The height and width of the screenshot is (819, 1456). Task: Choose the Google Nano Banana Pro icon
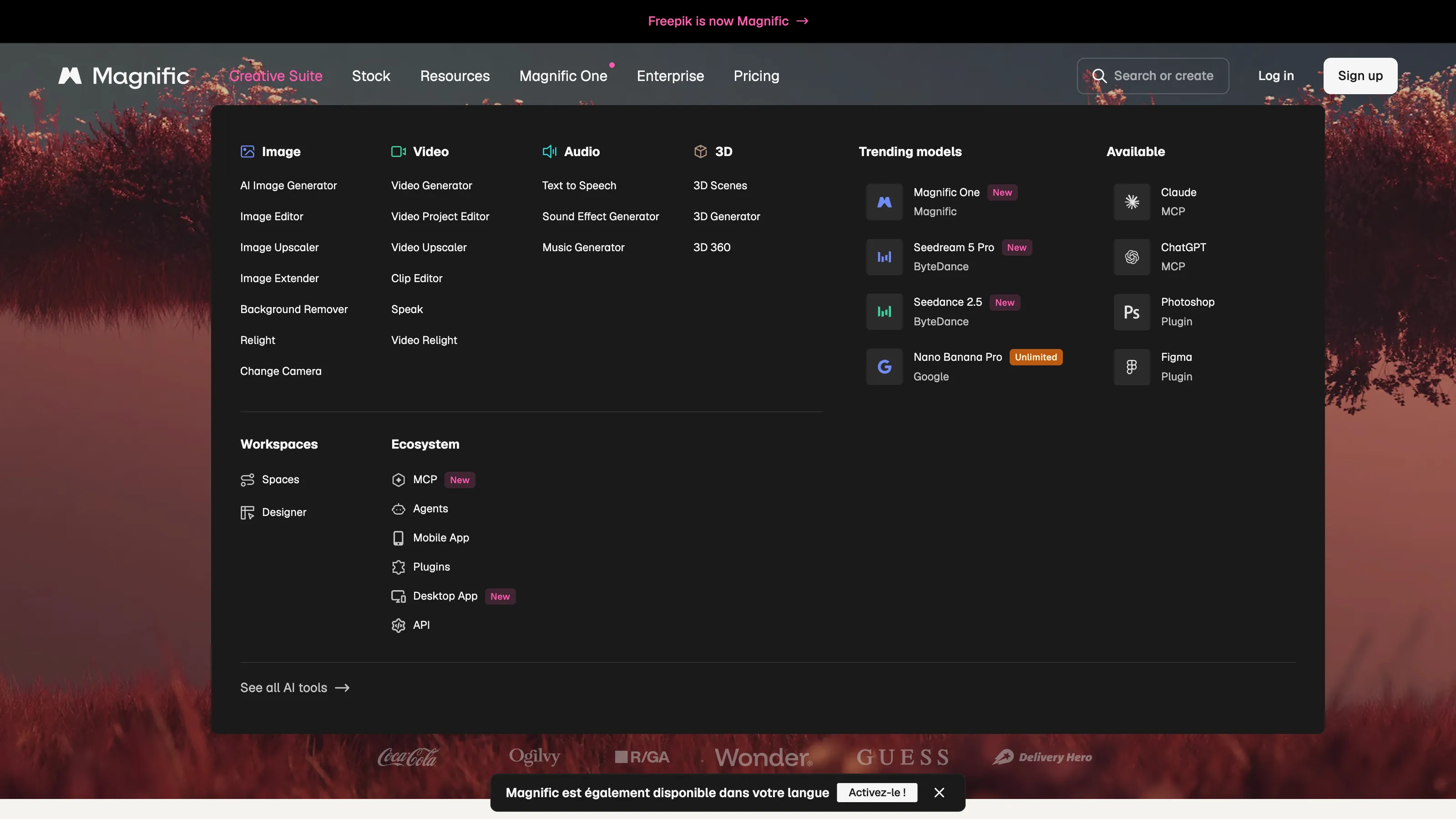coord(885,367)
